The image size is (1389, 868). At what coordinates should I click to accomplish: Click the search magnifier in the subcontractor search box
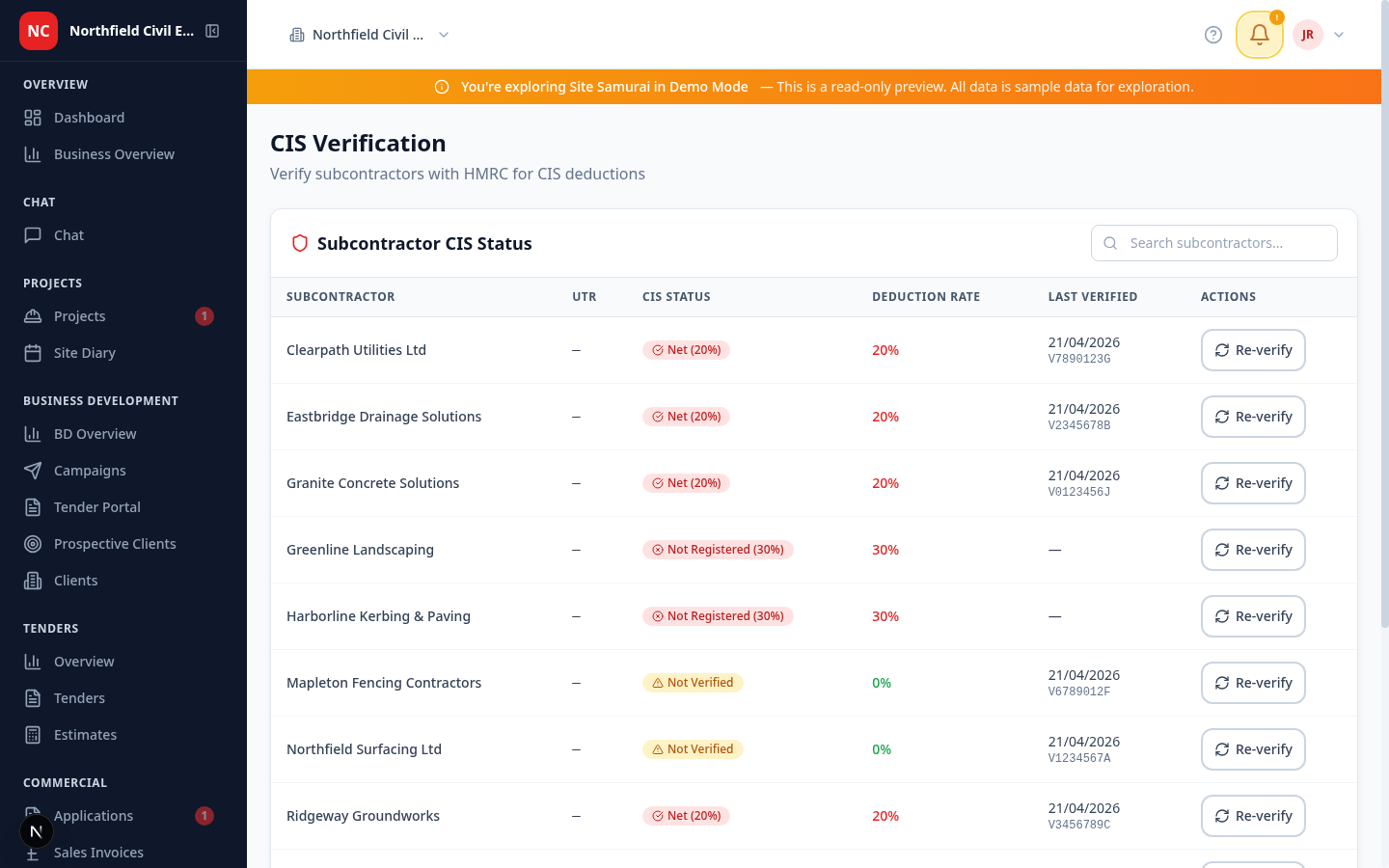click(x=1110, y=243)
